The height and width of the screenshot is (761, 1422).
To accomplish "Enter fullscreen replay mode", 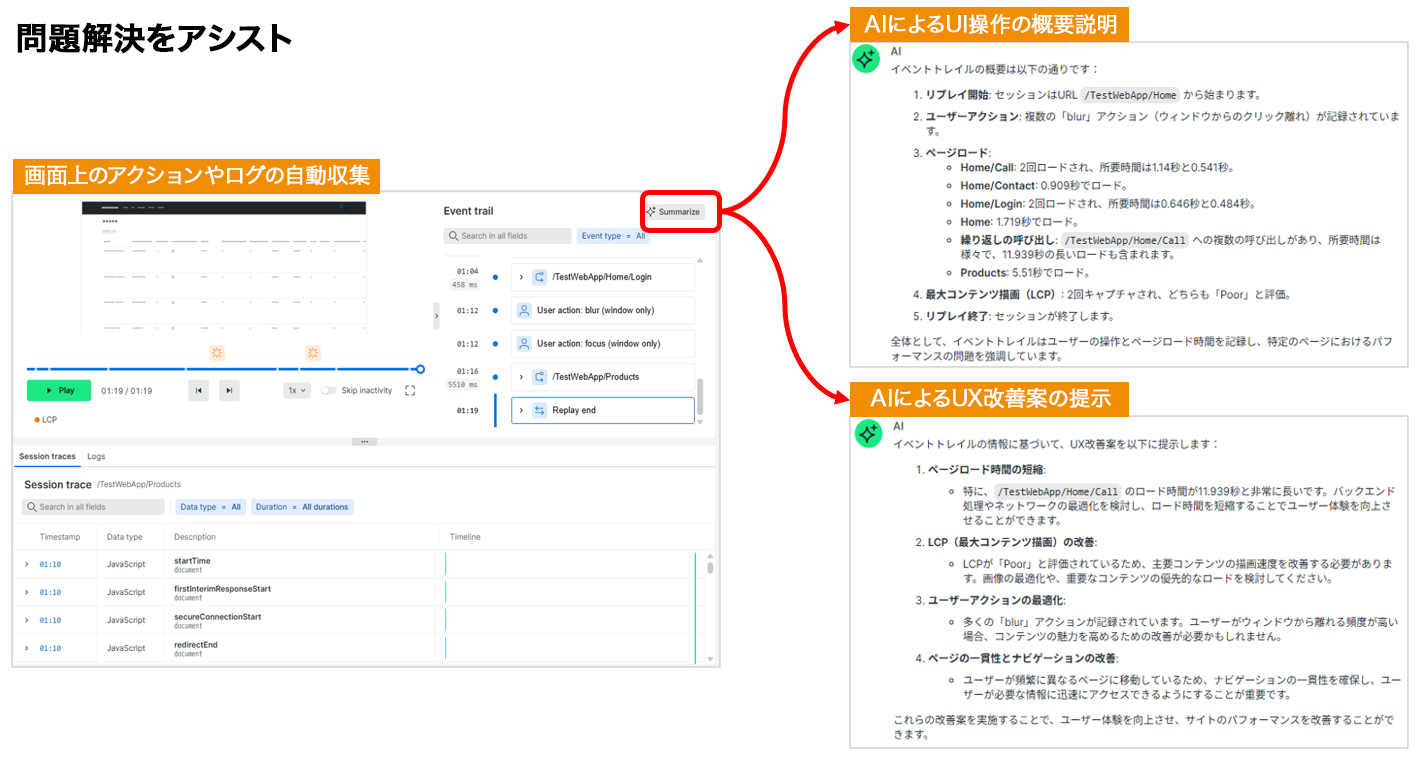I will 410,390.
